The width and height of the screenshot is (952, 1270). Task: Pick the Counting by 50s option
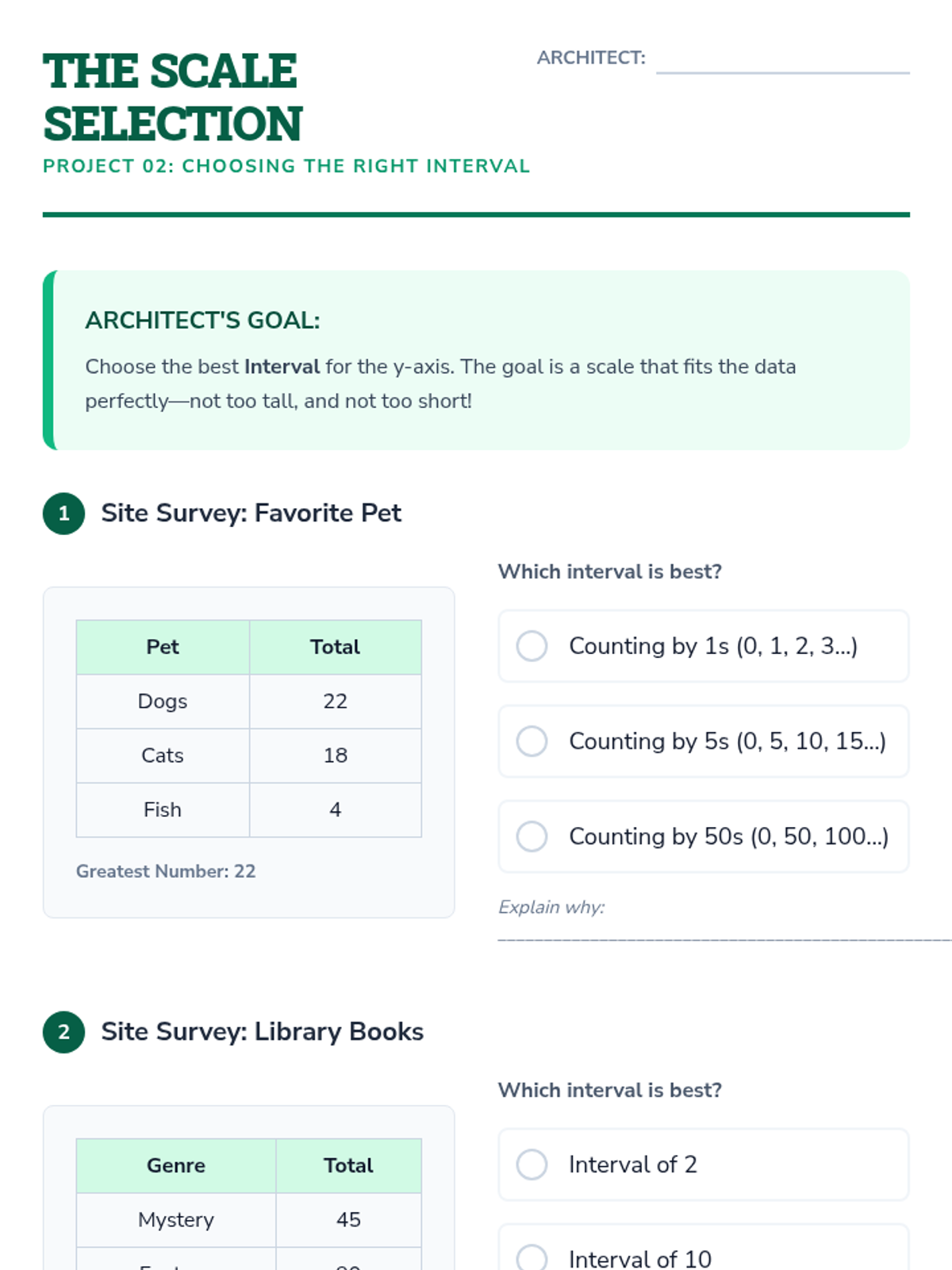[x=532, y=837]
